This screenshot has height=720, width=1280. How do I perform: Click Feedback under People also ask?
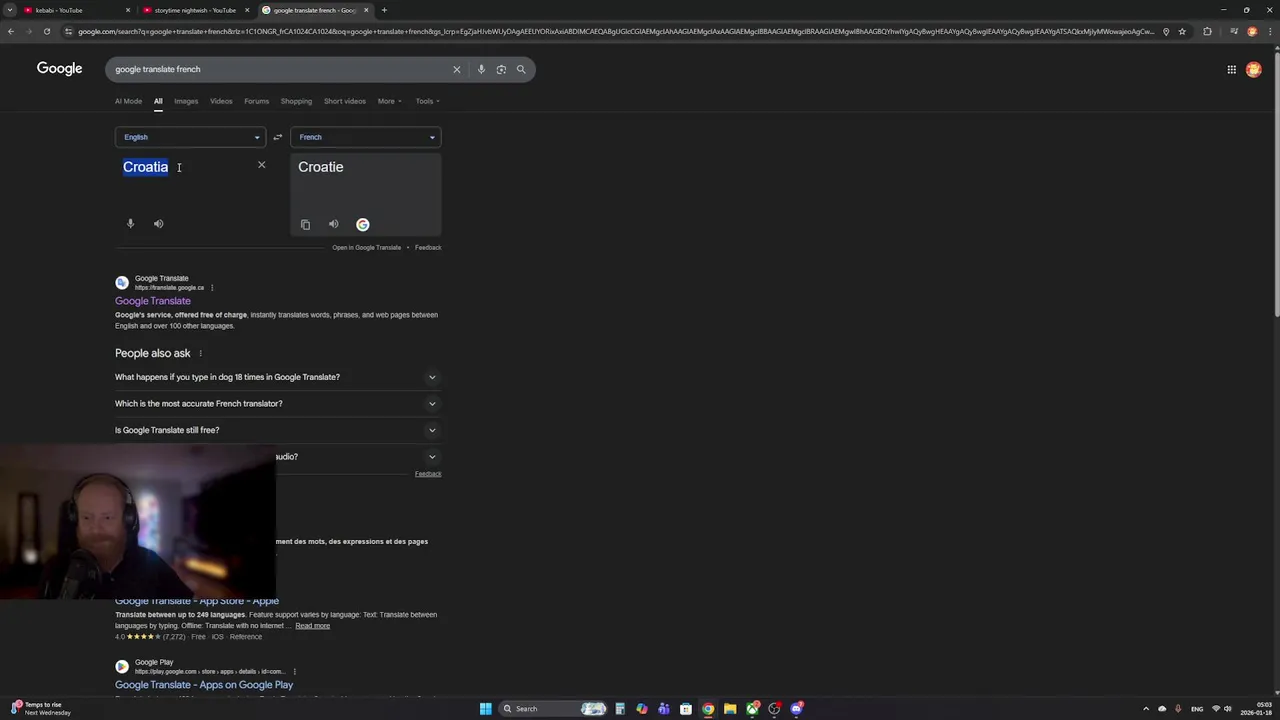coord(428,474)
